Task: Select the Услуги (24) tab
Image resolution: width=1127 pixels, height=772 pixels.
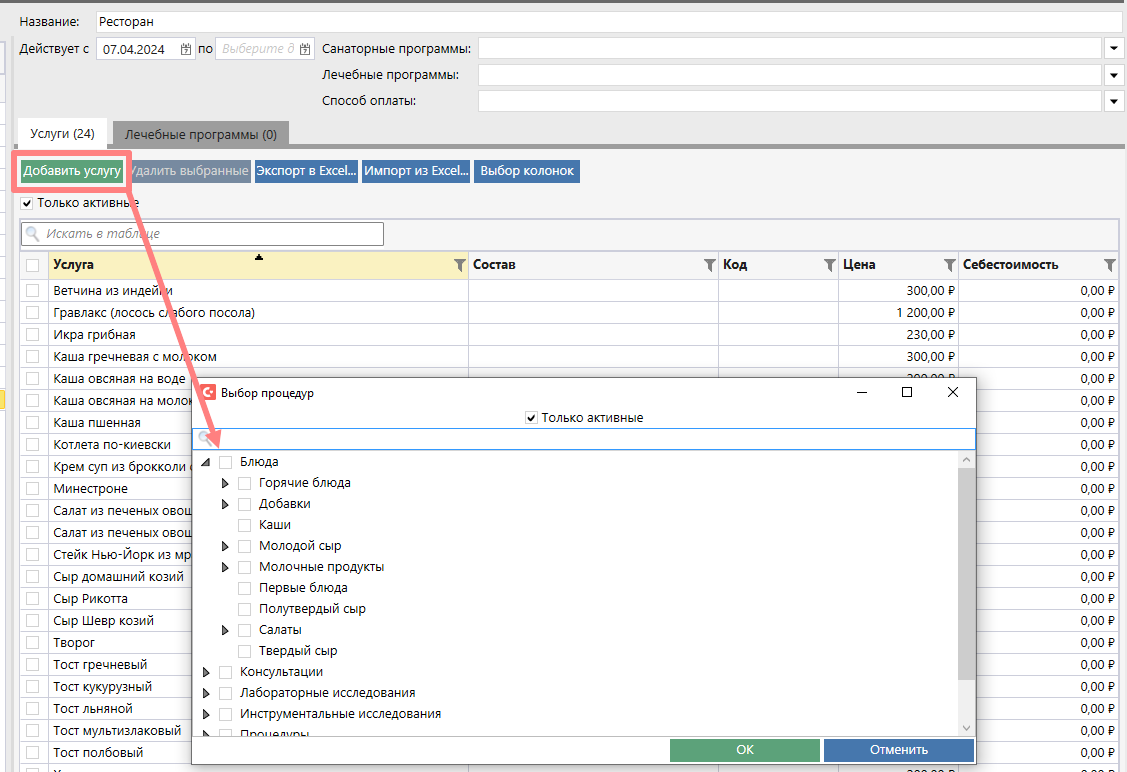Action: [x=62, y=133]
